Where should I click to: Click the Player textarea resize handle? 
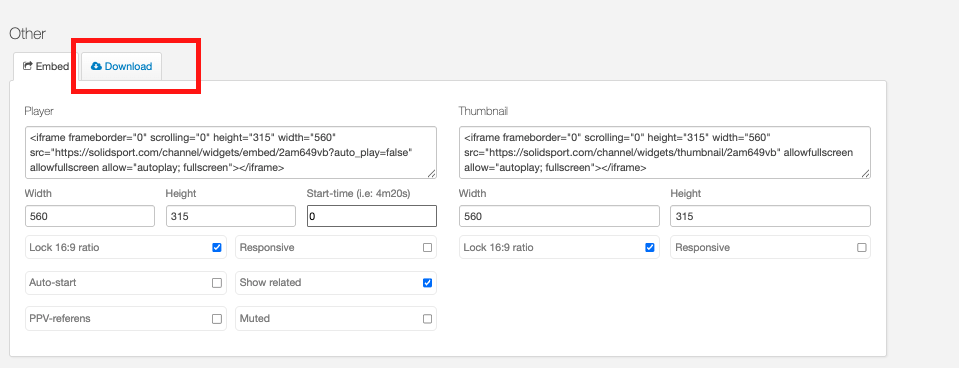click(x=432, y=174)
